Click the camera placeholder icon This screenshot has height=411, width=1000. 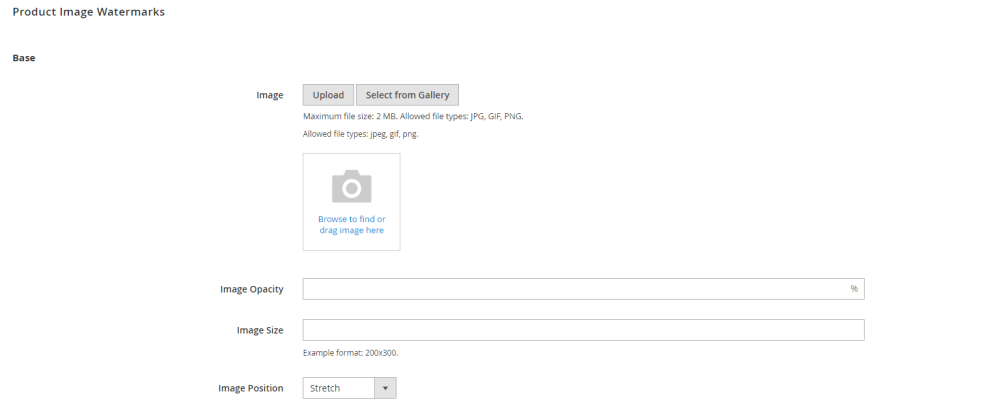click(x=351, y=186)
